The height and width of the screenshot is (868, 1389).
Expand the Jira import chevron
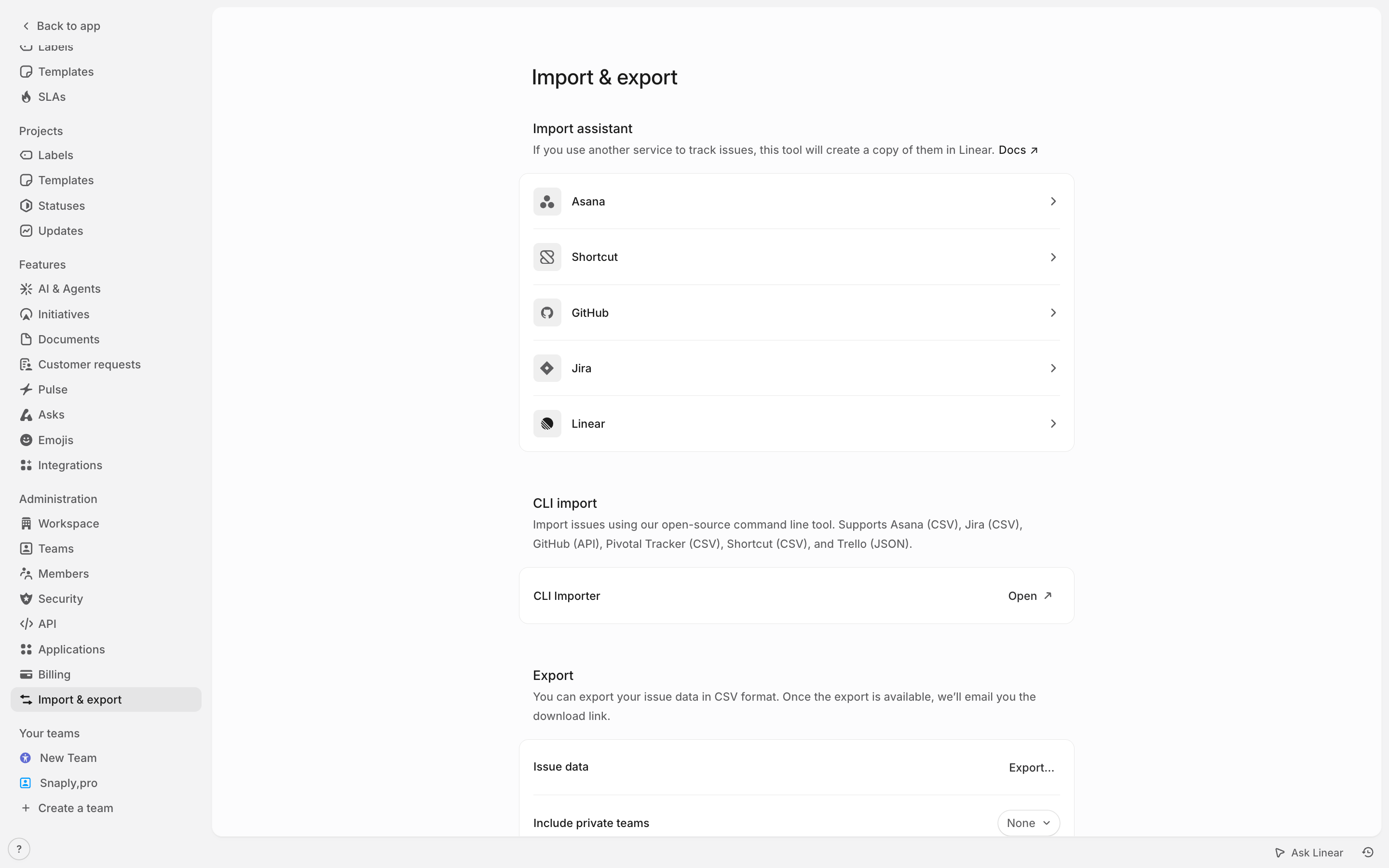1053,368
